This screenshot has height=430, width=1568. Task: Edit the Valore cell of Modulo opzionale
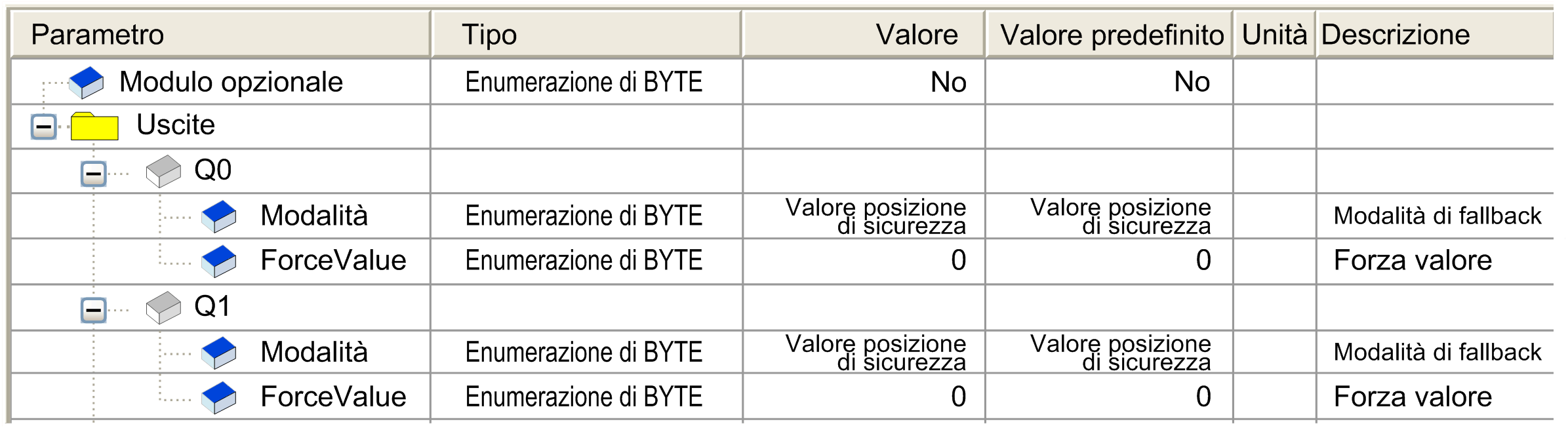click(864, 83)
